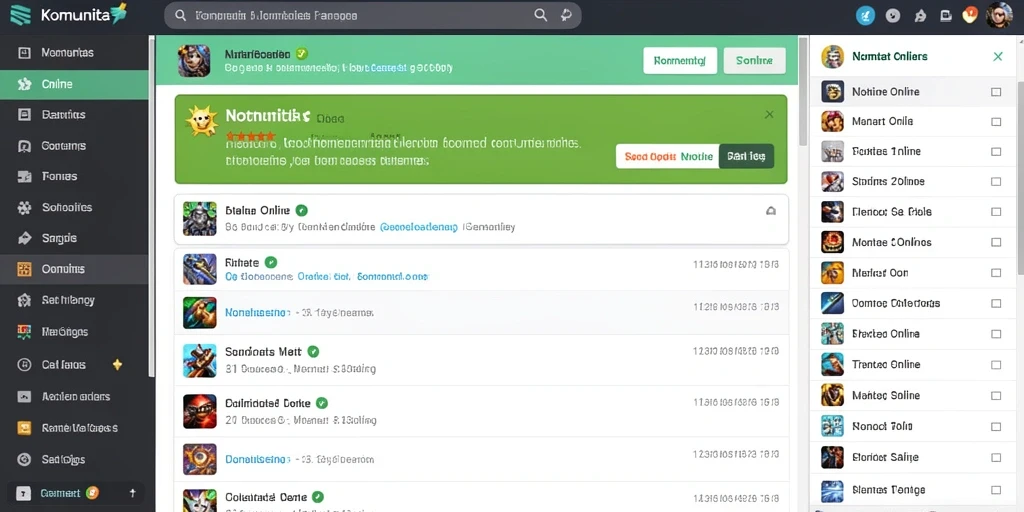Click the sun mascot icon in green banner
1024x512 pixels.
pos(201,120)
